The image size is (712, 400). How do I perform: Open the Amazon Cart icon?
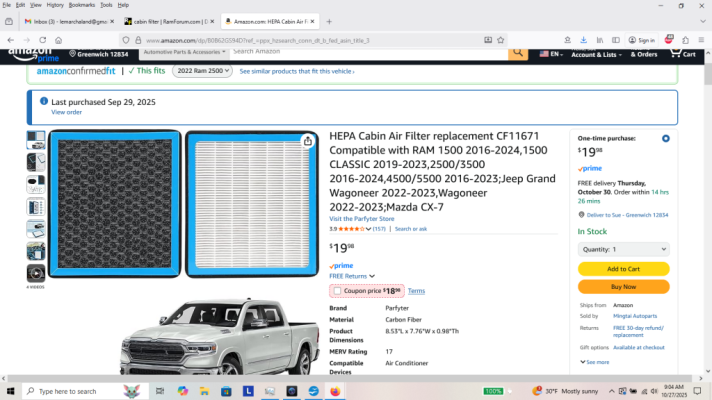[682, 53]
